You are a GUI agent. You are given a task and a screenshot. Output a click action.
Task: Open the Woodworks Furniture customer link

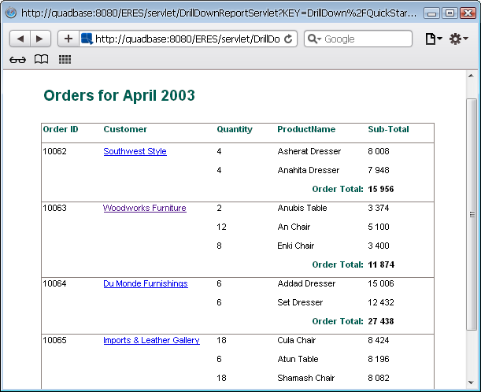[x=145, y=208]
